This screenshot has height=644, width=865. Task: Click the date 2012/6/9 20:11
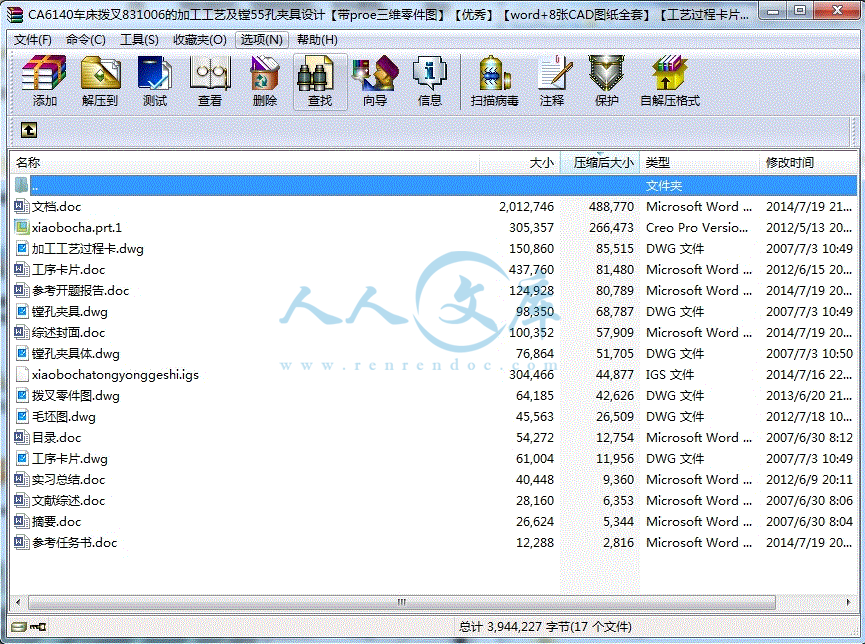pyautogui.click(x=809, y=479)
